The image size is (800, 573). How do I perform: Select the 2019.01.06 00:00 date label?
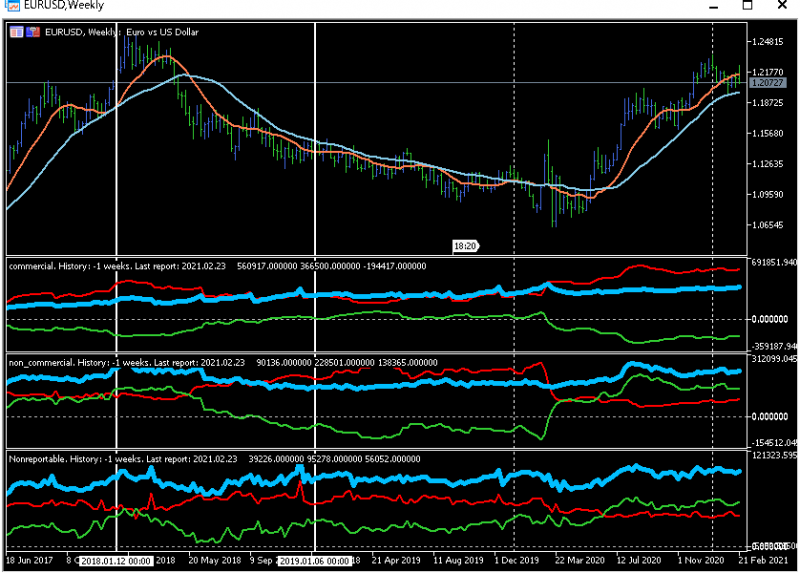coord(315,561)
